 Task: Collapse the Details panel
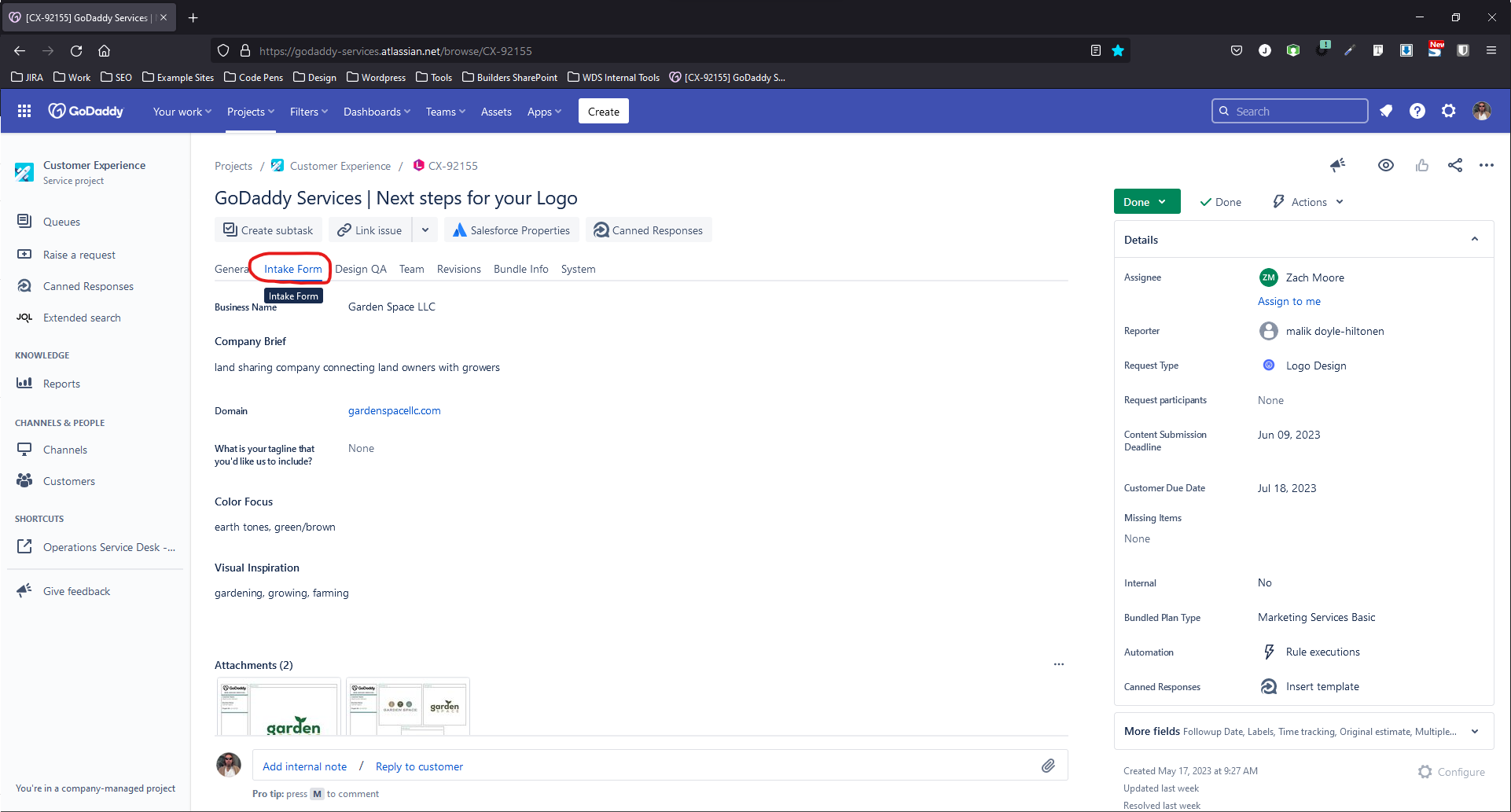pyautogui.click(x=1475, y=240)
